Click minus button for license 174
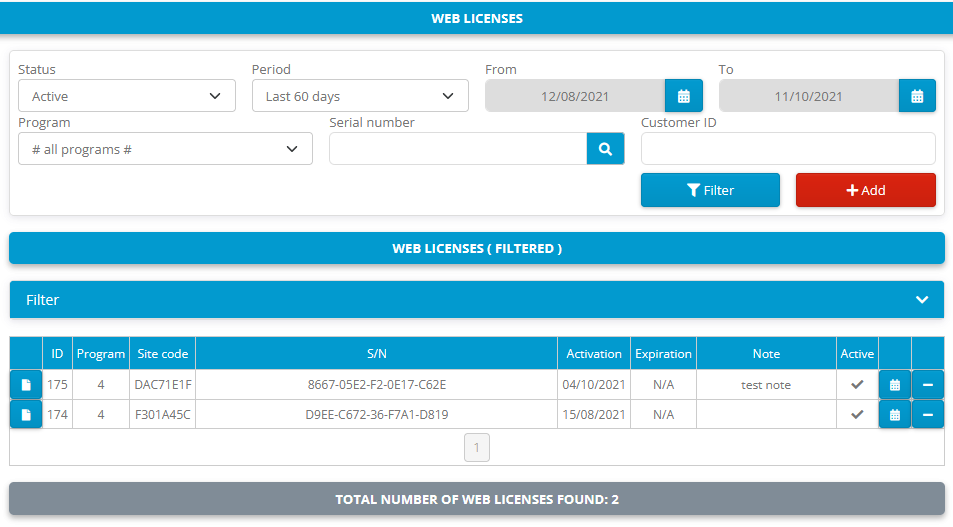The width and height of the screenshot is (953, 527). (927, 415)
